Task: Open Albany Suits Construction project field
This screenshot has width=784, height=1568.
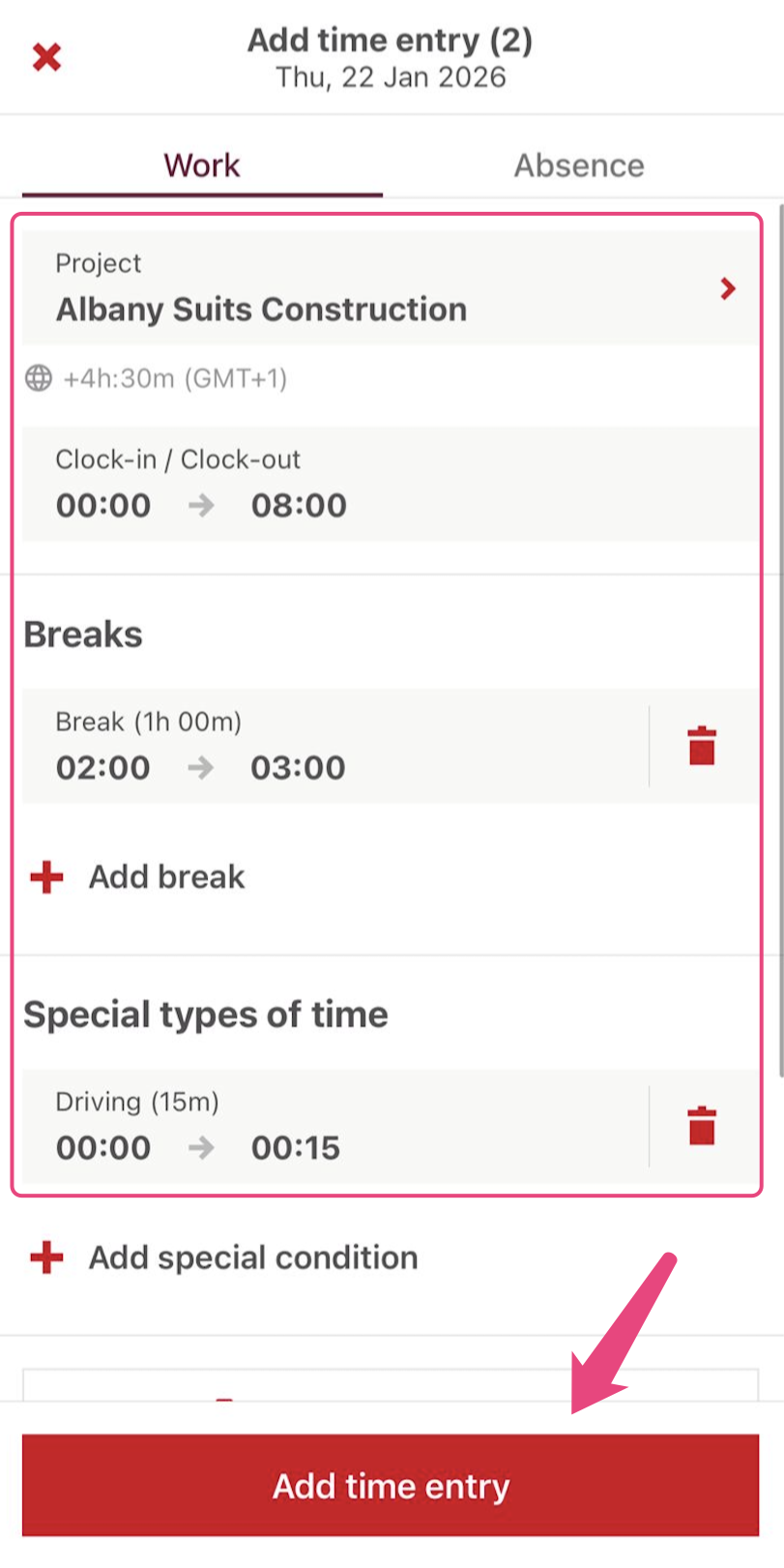Action: click(x=261, y=309)
